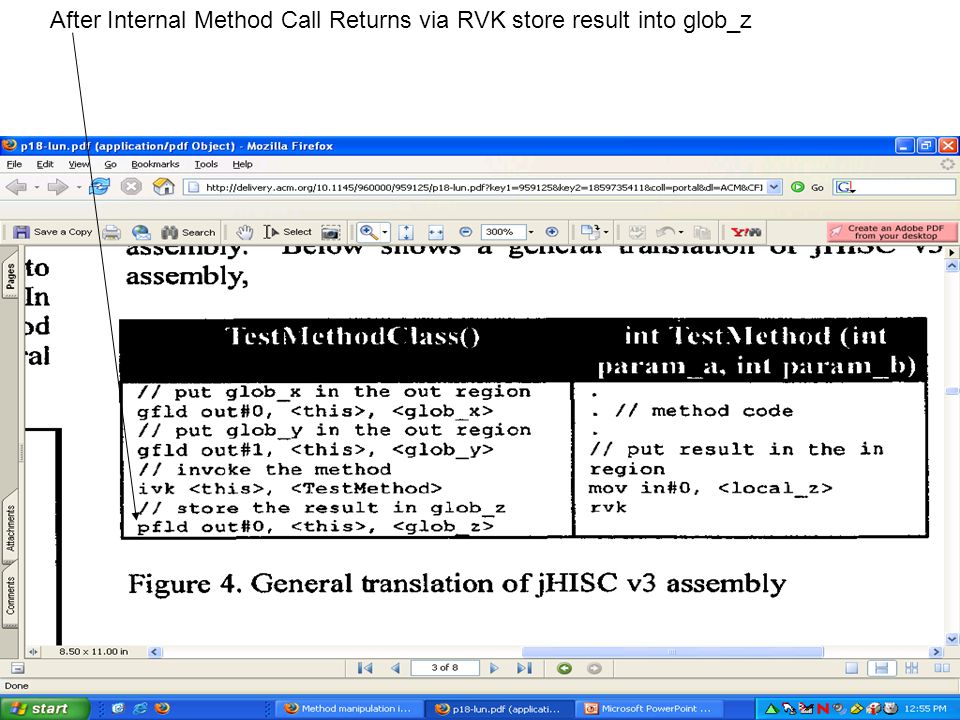This screenshot has height=720, width=960.
Task: Launch Internet Explorer from Quick Launch
Action: (140, 708)
